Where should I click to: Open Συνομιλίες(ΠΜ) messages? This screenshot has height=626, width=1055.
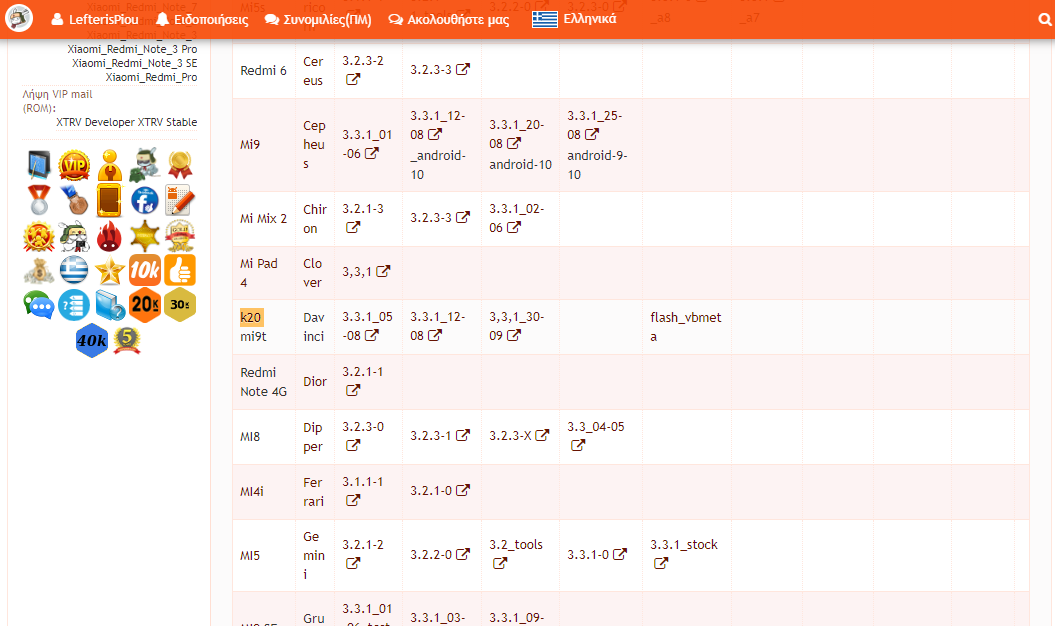[318, 19]
